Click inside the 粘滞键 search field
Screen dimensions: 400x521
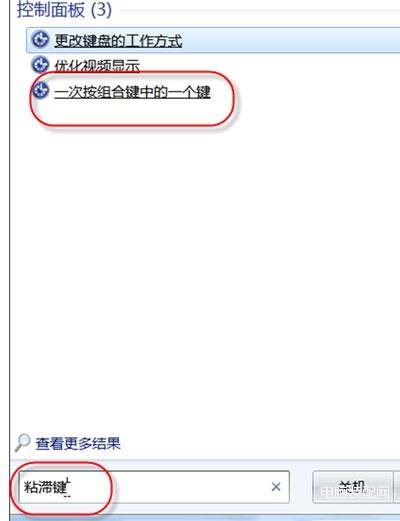tap(154, 487)
